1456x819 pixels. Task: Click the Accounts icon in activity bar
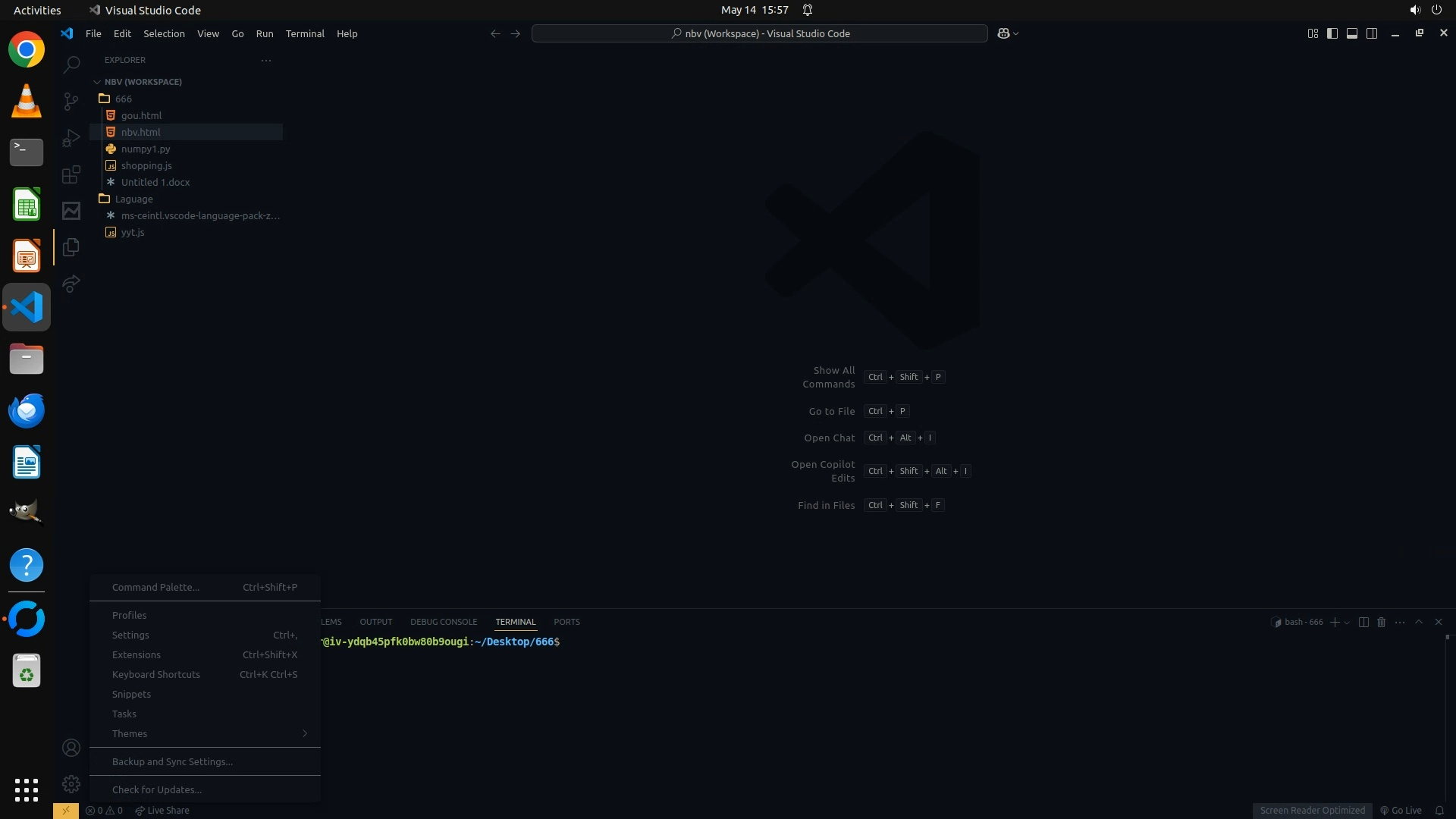(x=71, y=748)
